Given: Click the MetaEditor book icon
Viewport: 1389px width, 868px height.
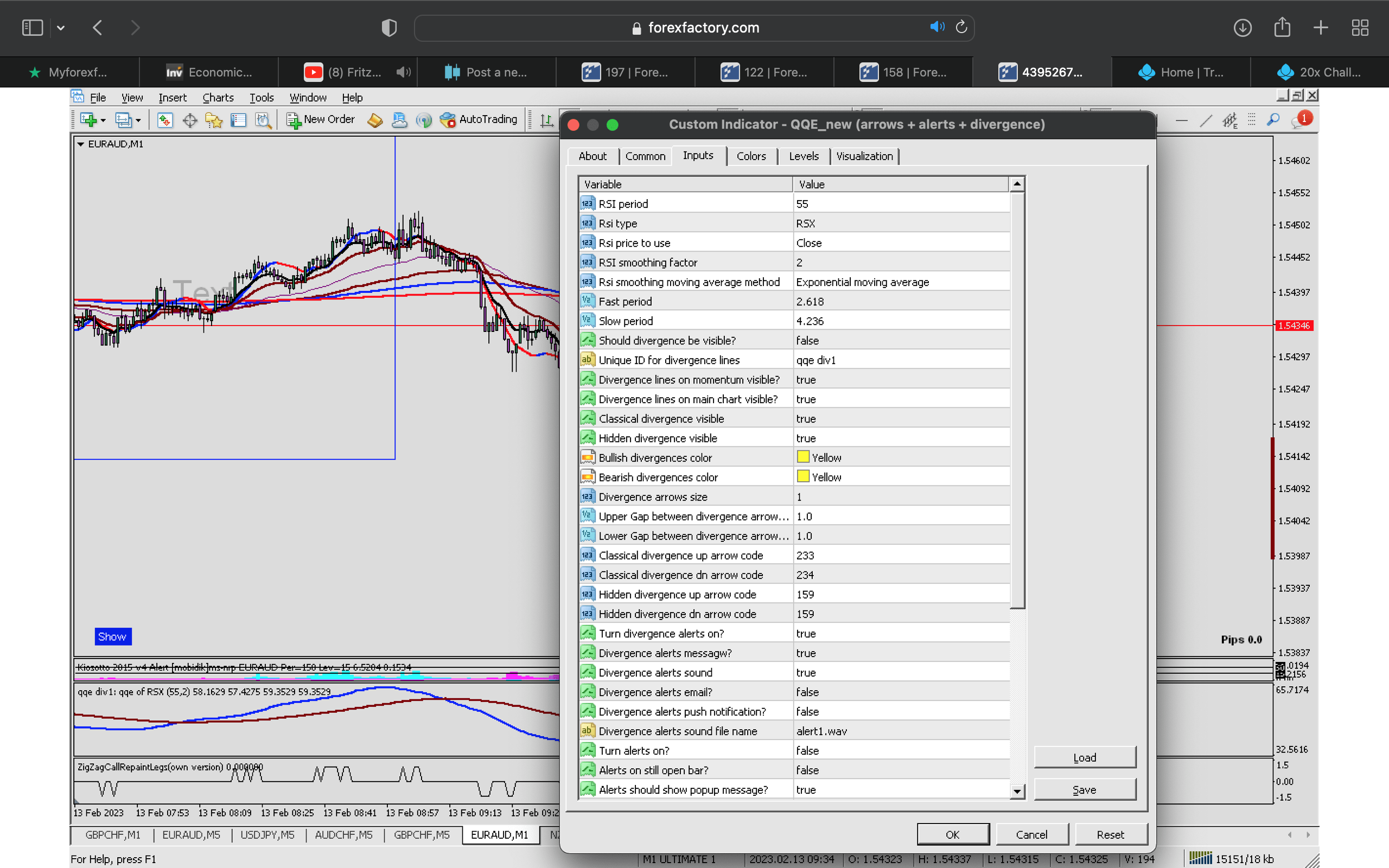Looking at the screenshot, I should pyautogui.click(x=375, y=120).
